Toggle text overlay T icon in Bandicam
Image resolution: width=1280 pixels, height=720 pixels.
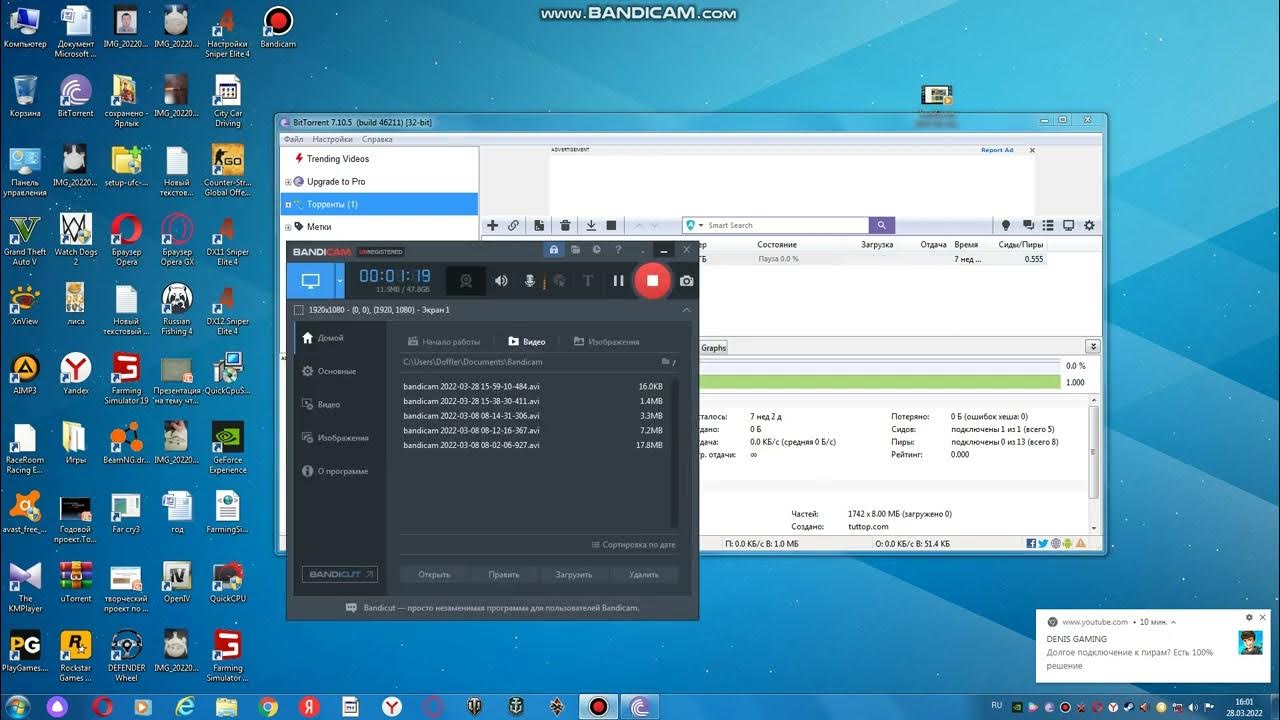(x=588, y=281)
